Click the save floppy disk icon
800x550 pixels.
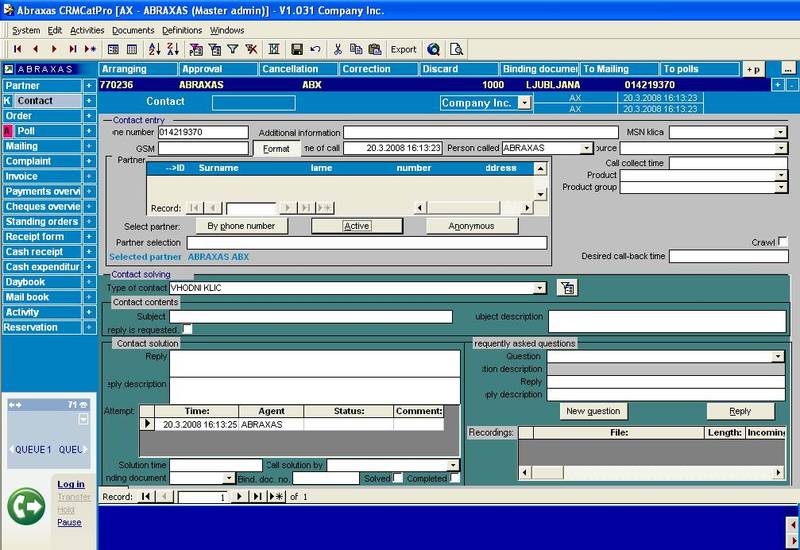pos(296,49)
